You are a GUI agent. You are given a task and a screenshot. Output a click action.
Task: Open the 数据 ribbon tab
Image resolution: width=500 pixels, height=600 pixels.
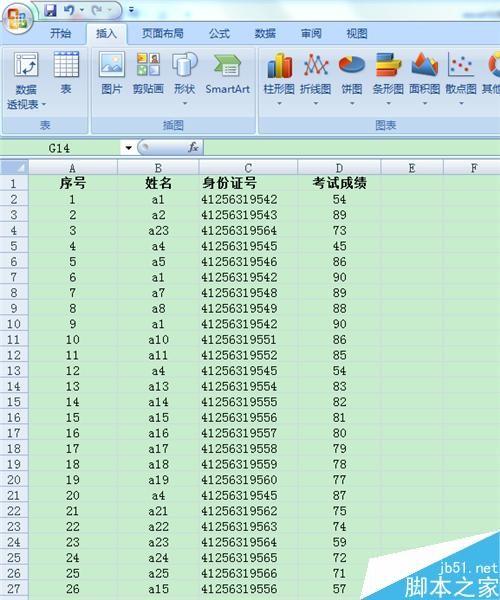point(265,34)
